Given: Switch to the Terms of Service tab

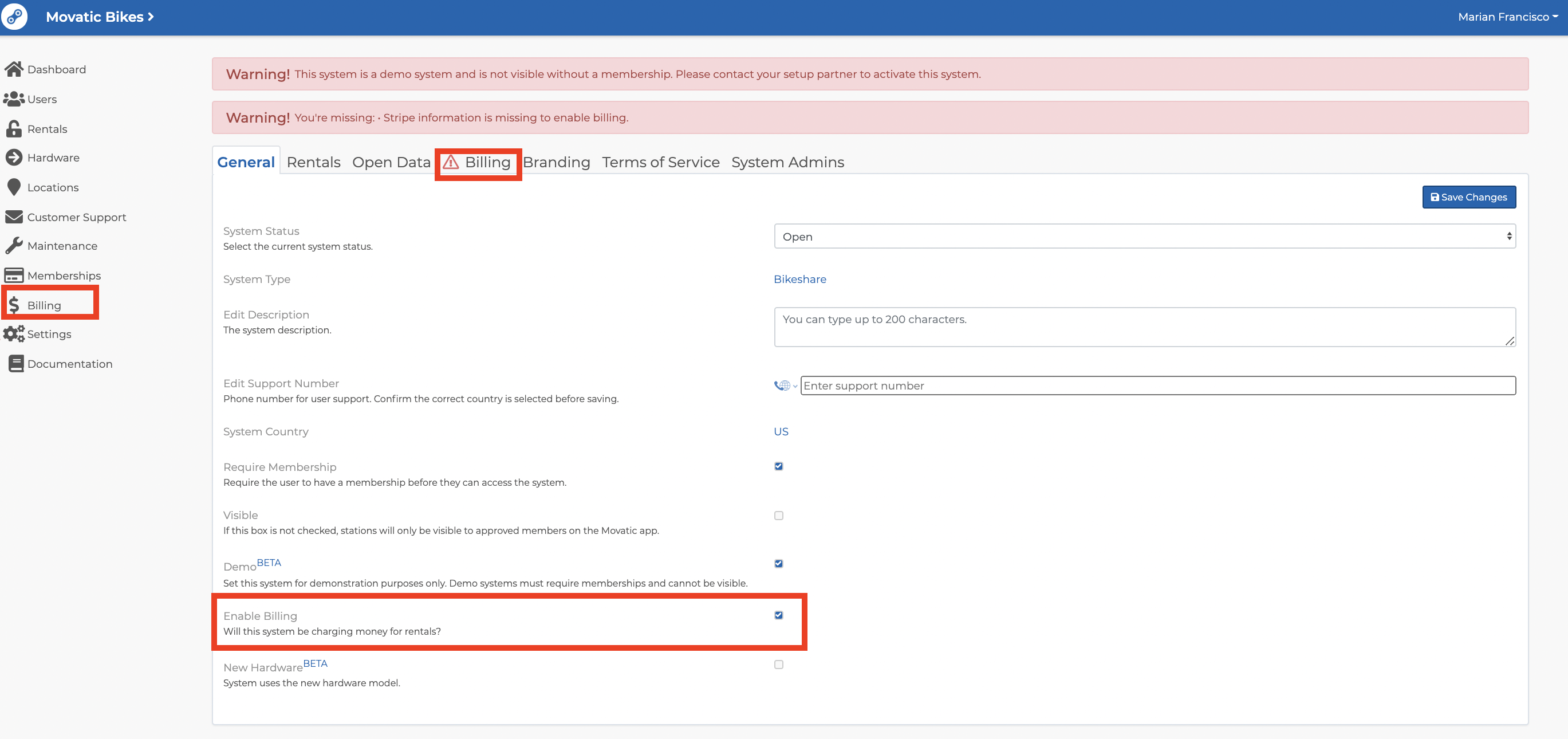Looking at the screenshot, I should click(x=660, y=162).
